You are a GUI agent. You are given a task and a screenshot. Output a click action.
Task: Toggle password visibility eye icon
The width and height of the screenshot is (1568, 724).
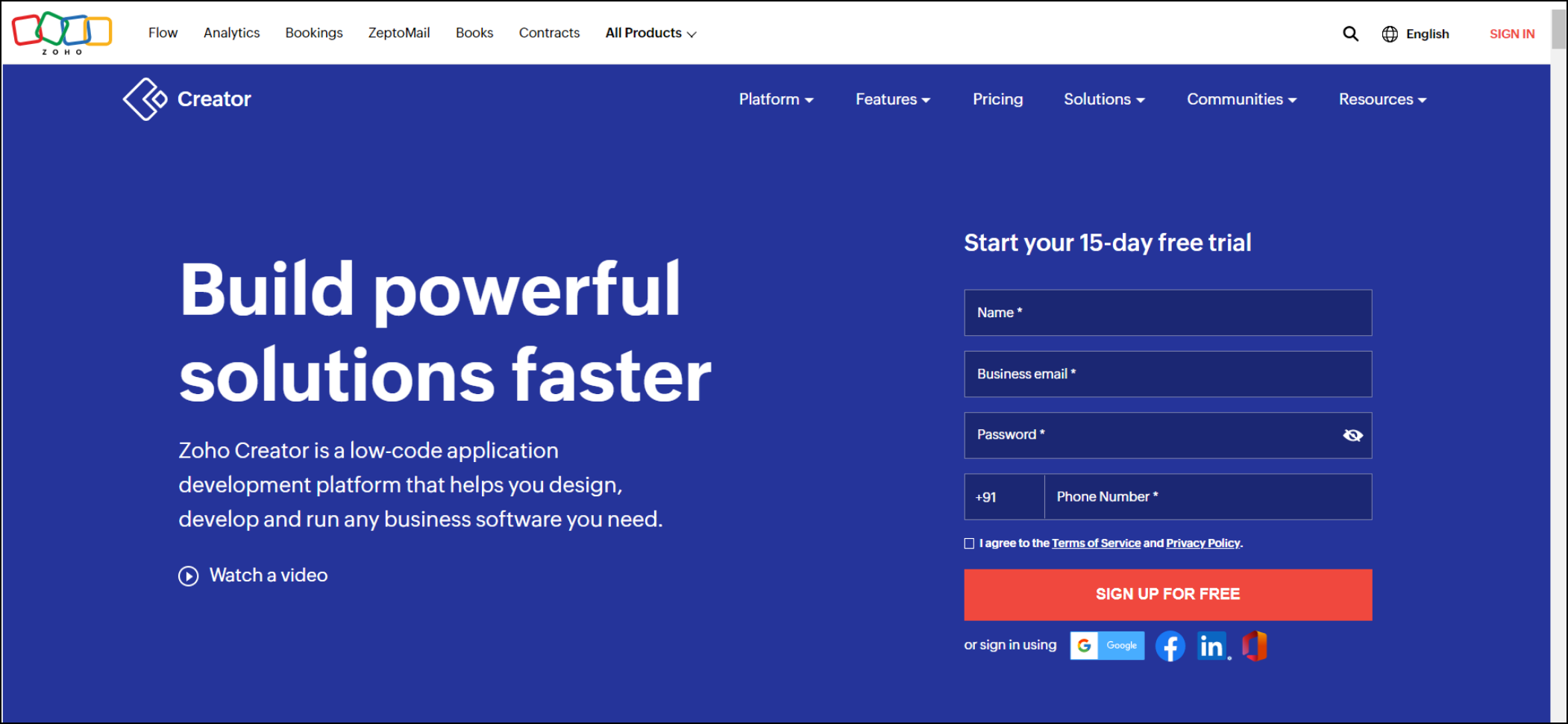(x=1352, y=435)
